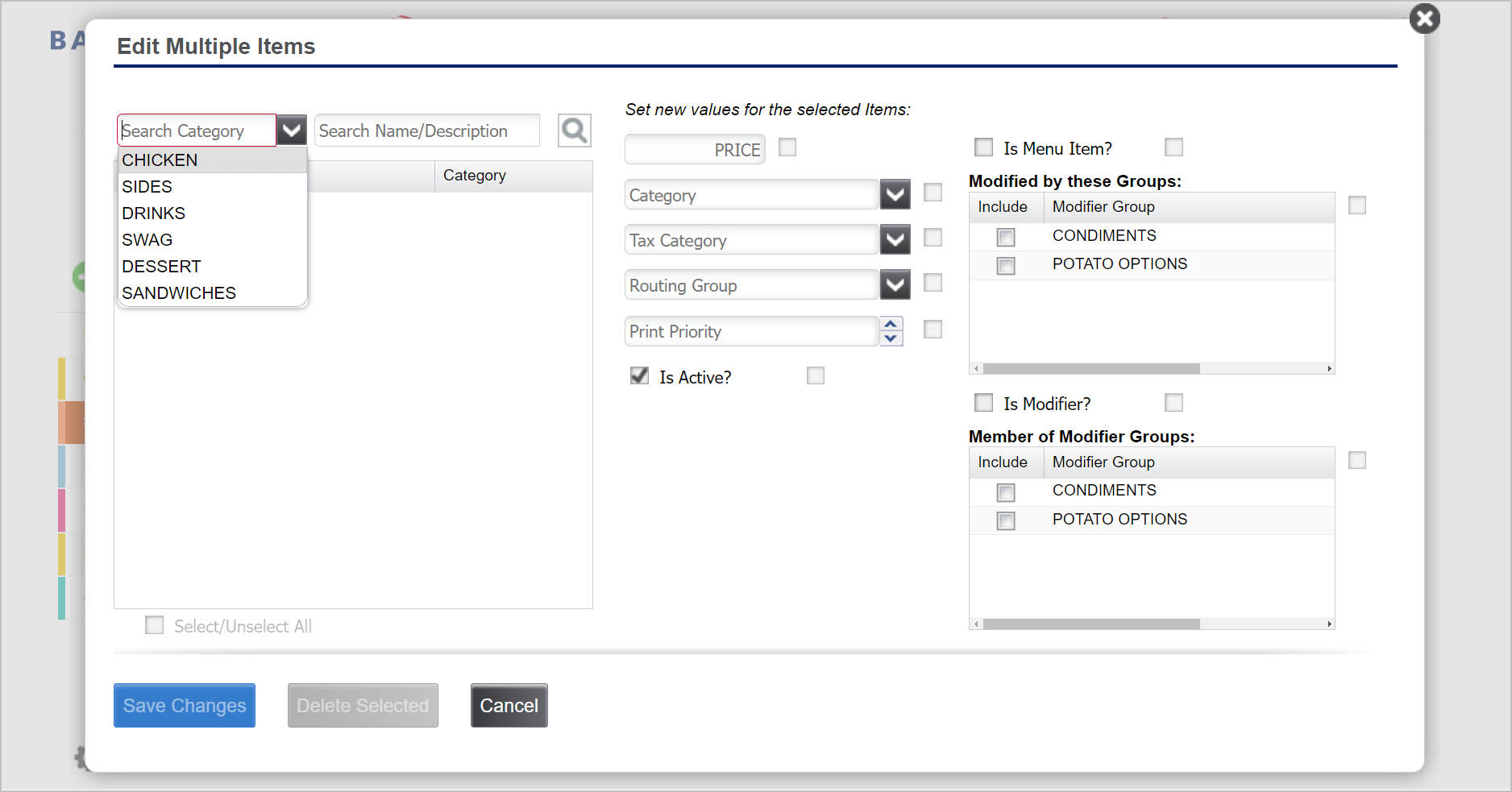Screen dimensions: 1512x792
Task: Click Include header in Member of Modifier Groups
Action: 1006,462
